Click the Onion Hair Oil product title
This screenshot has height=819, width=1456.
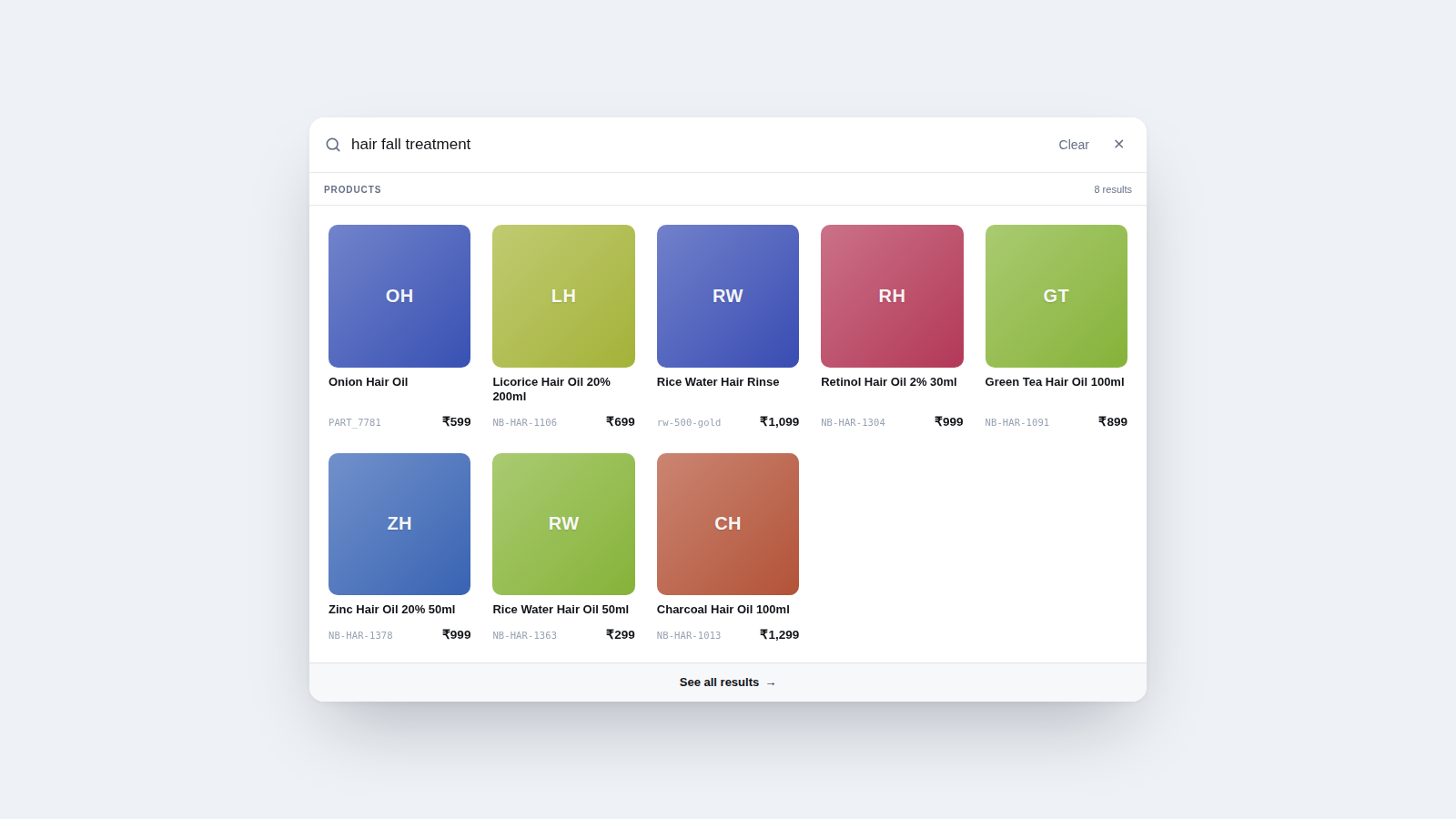coord(369,382)
